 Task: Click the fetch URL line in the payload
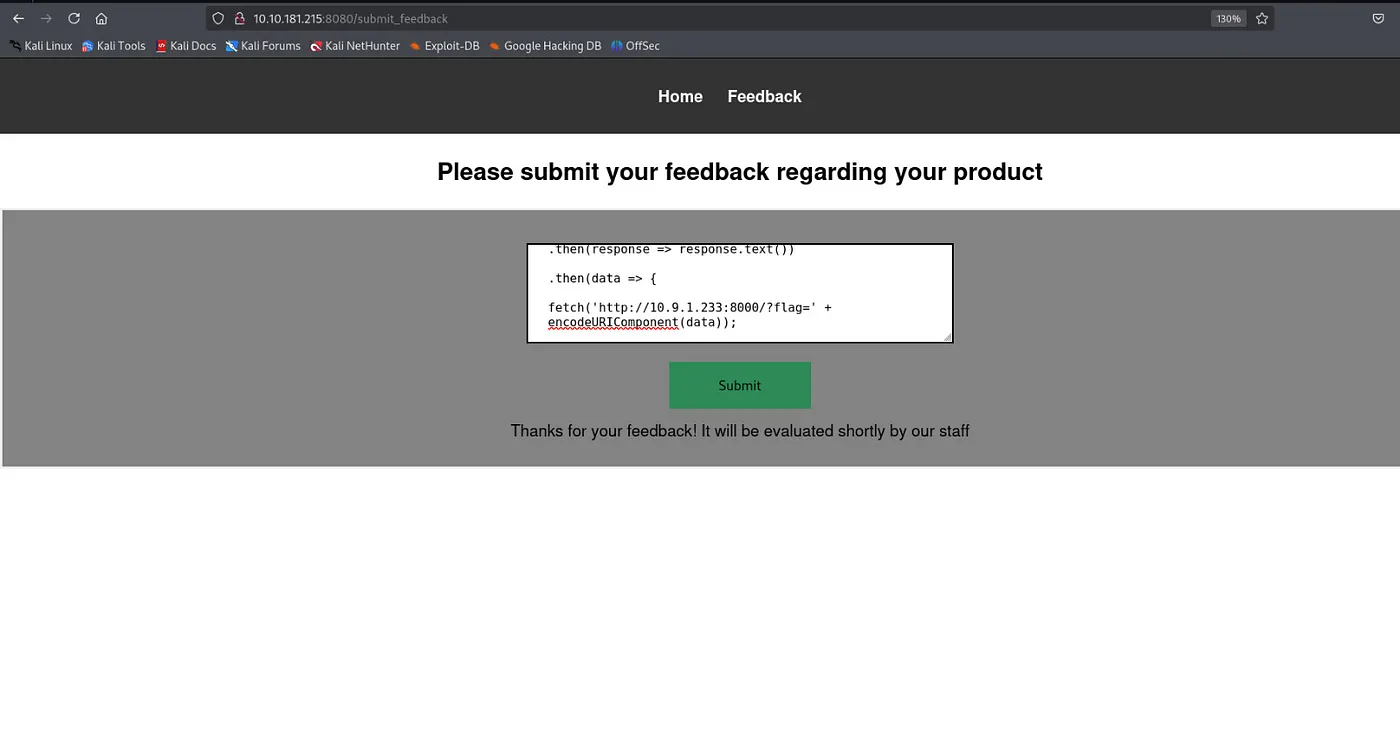pyautogui.click(x=690, y=307)
